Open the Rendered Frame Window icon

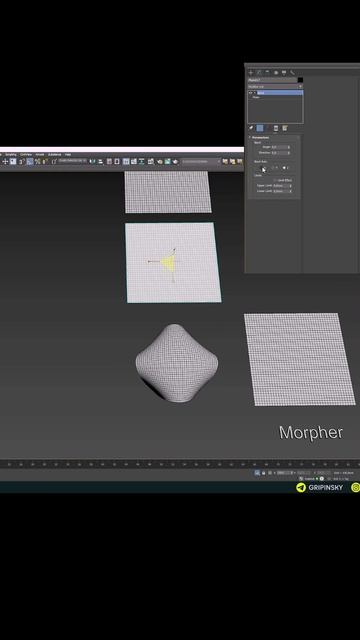(167, 161)
